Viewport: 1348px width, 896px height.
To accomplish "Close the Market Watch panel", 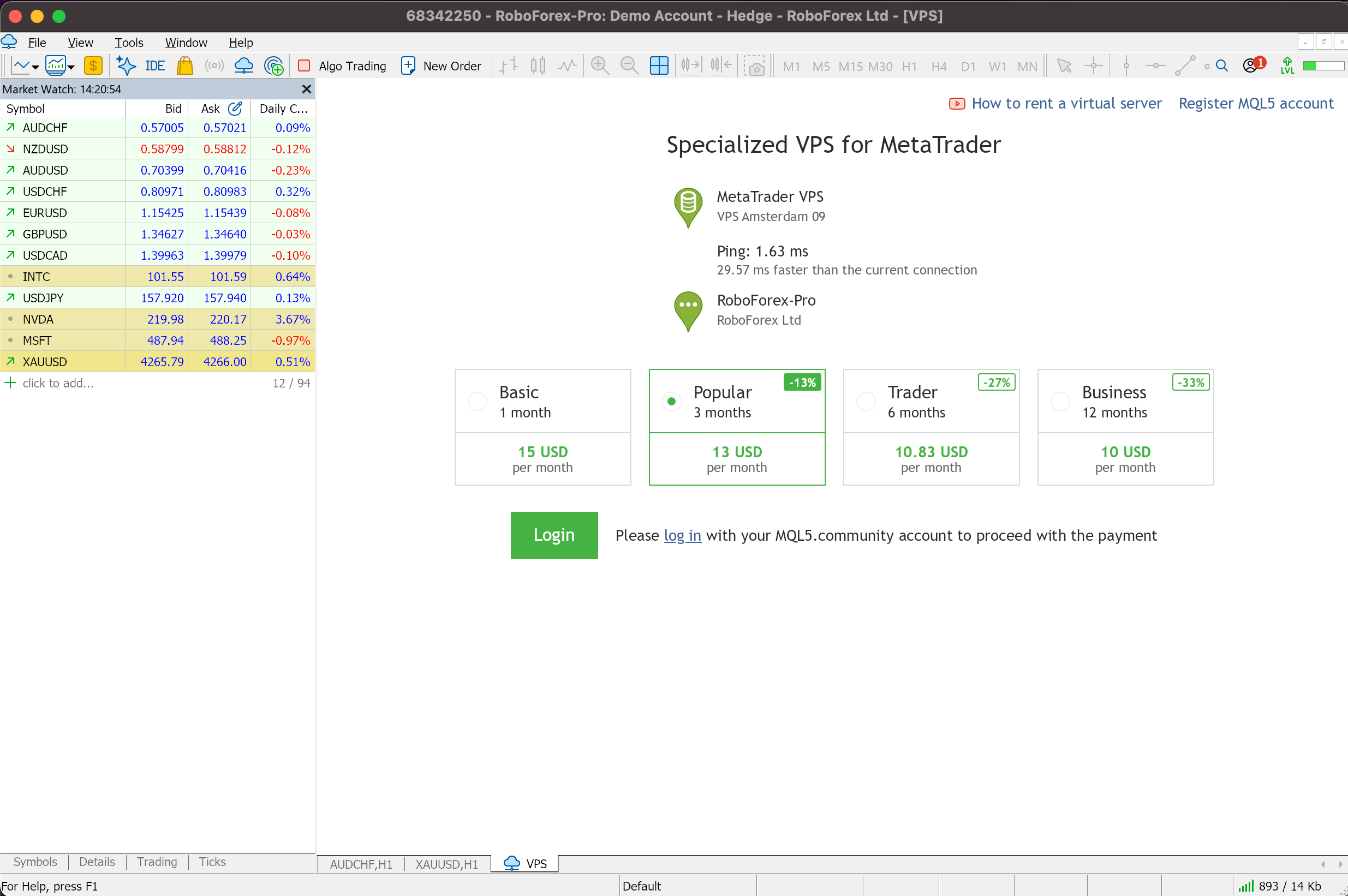I will [306, 89].
